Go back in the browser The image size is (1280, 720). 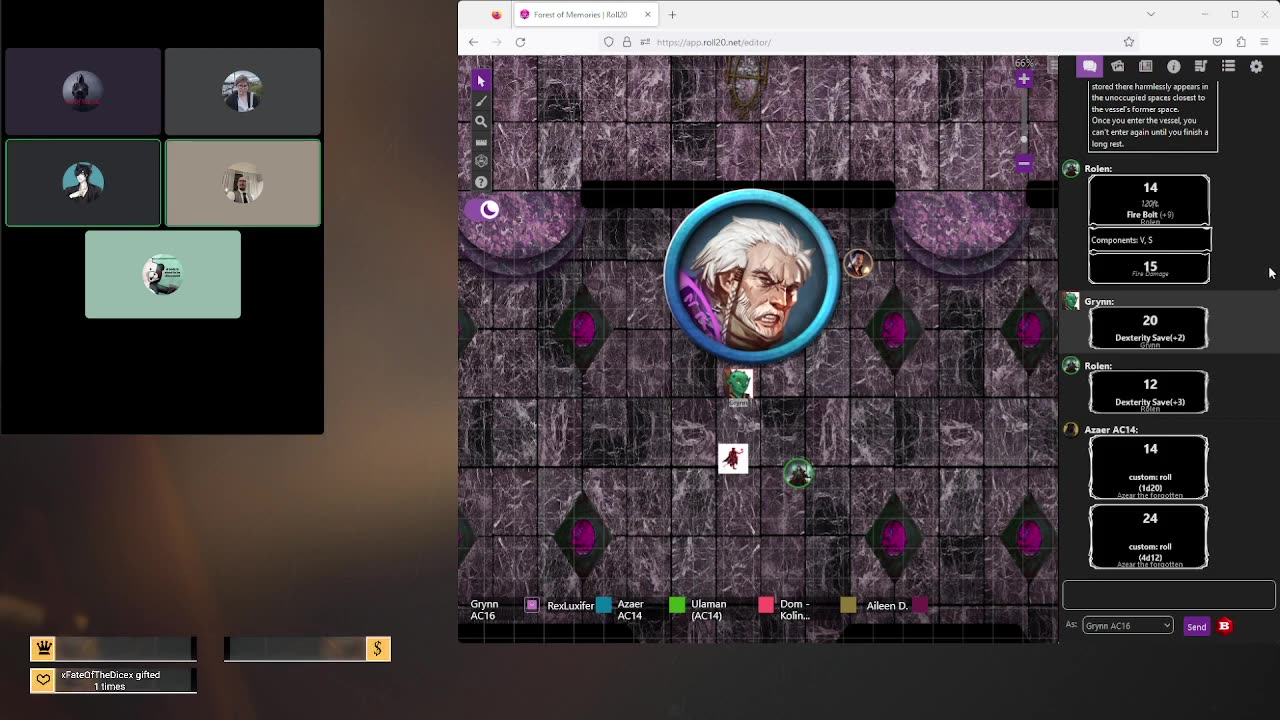click(x=473, y=42)
